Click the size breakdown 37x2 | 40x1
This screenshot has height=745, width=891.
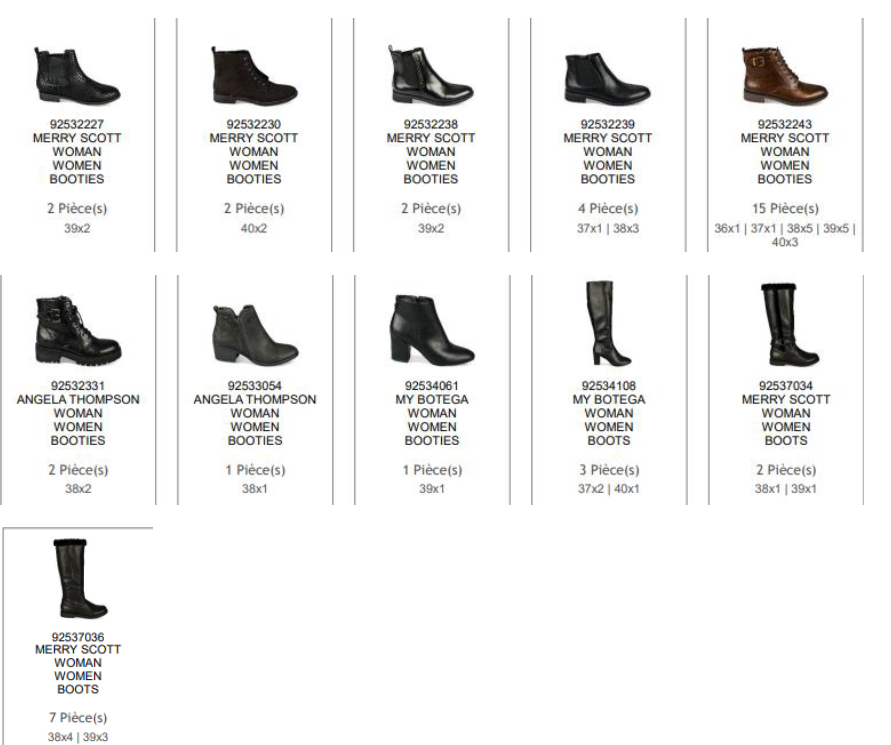pyautogui.click(x=608, y=488)
